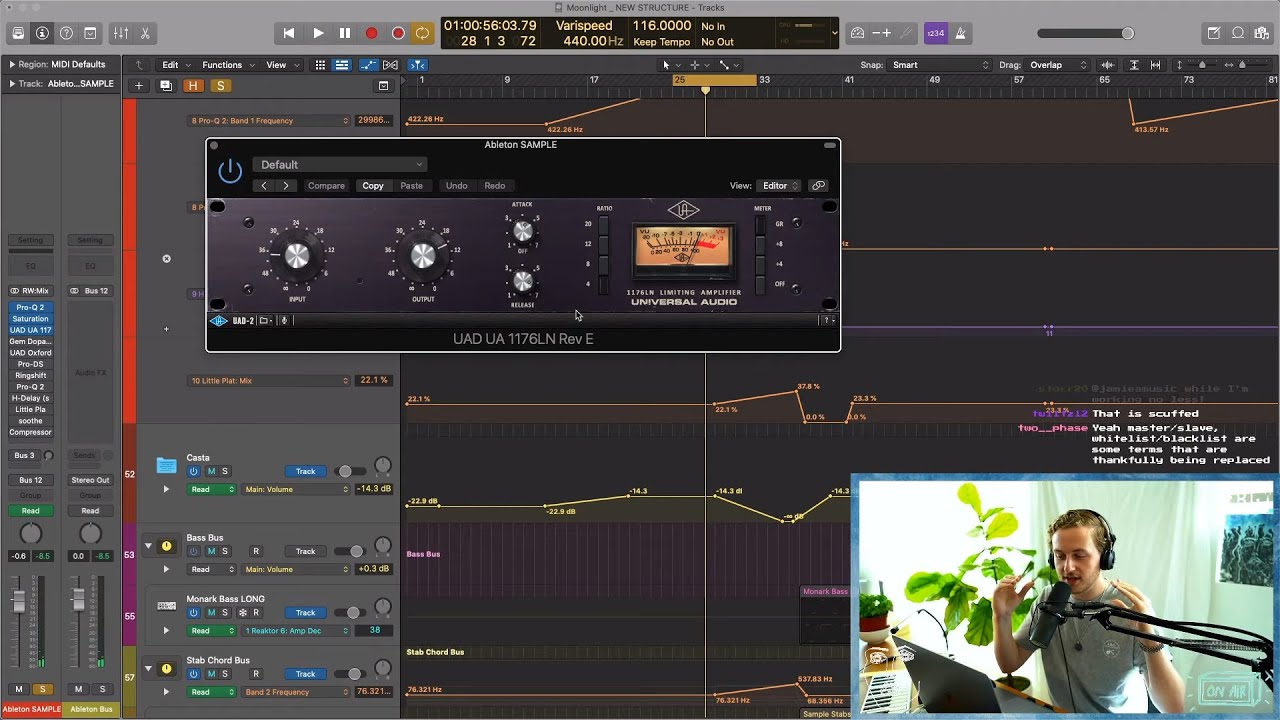Switch to grid view icon
This screenshot has width=1280, height=720.
pos(320,65)
